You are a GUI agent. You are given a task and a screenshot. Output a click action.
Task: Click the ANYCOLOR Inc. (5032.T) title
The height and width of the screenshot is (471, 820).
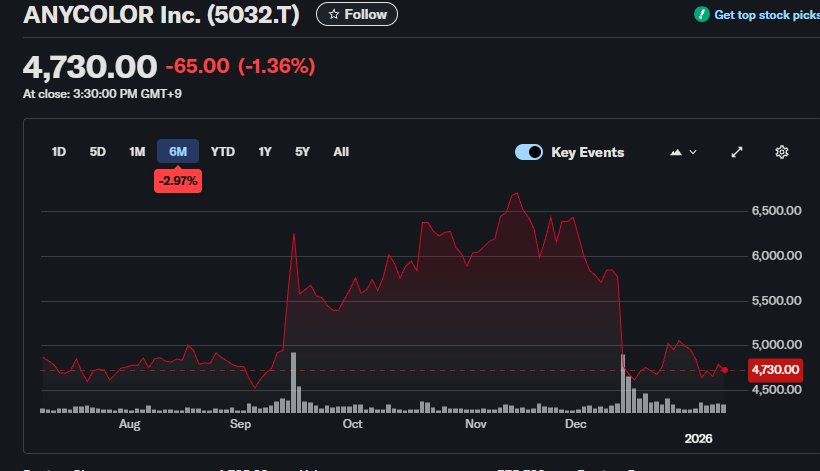(161, 15)
